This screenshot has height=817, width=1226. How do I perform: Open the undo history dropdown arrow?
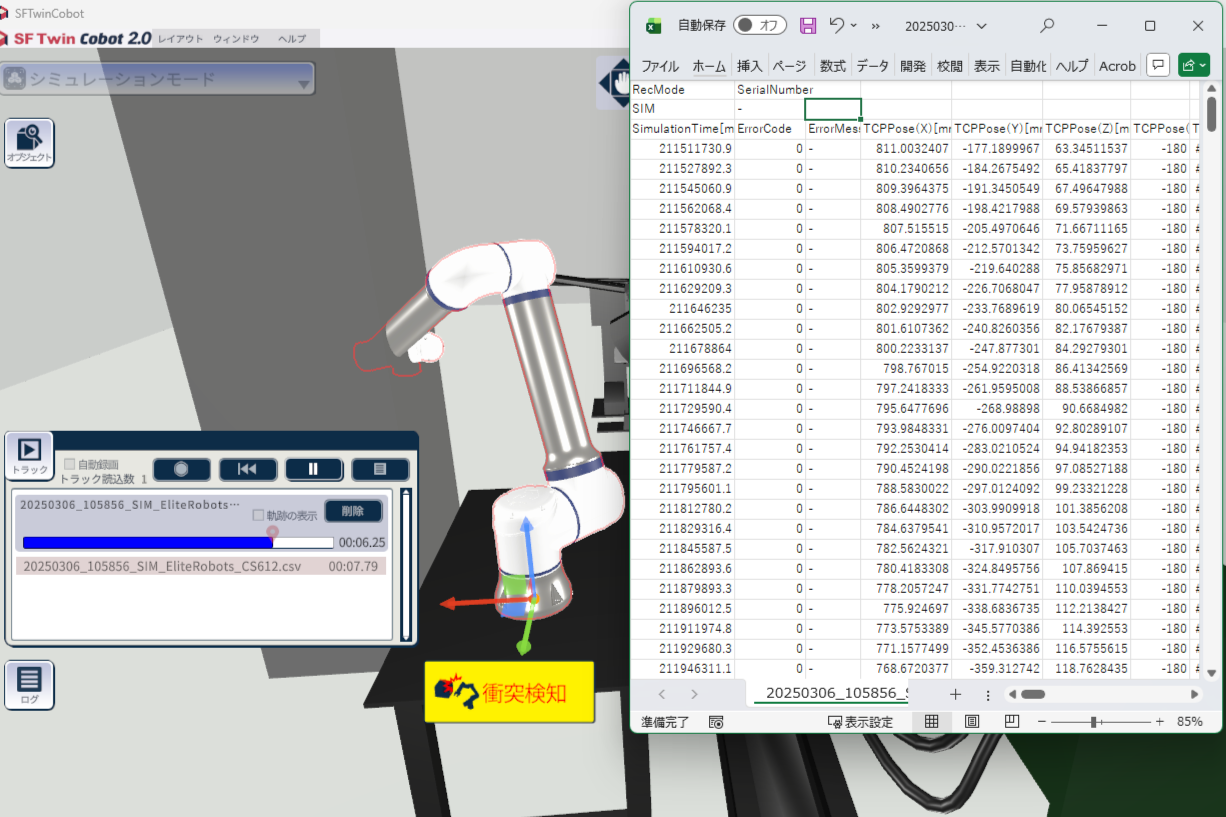tap(853, 26)
